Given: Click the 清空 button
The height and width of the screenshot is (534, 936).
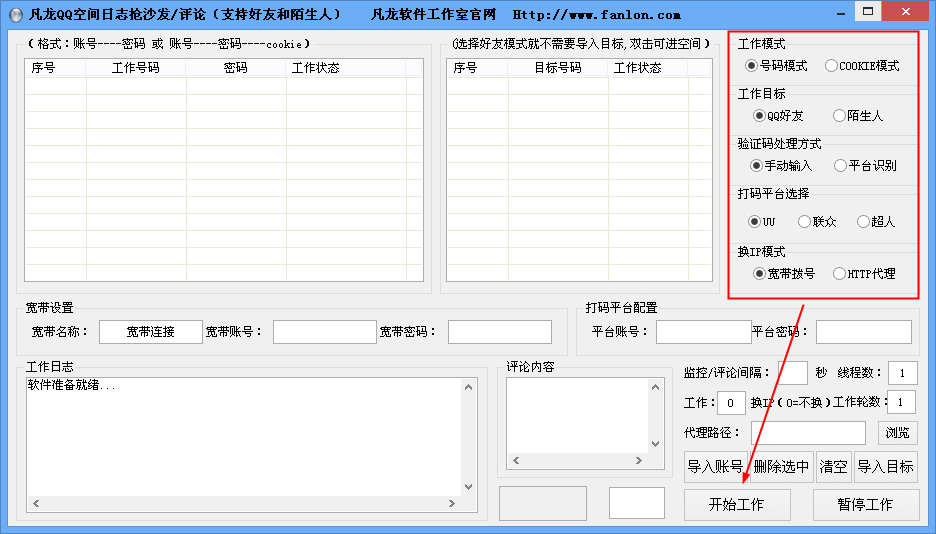Looking at the screenshot, I should (833, 467).
